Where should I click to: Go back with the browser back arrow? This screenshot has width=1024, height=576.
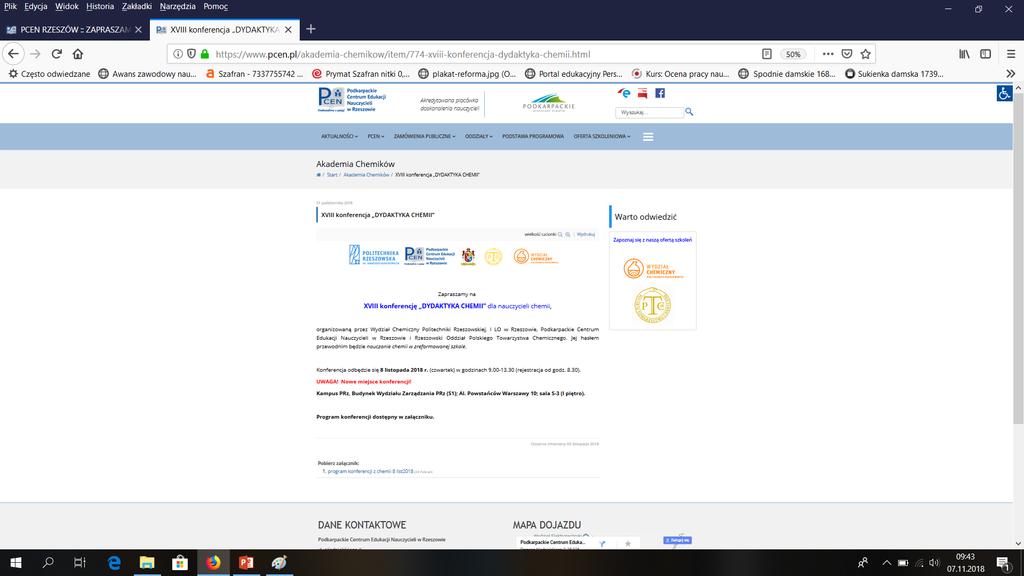pos(14,54)
